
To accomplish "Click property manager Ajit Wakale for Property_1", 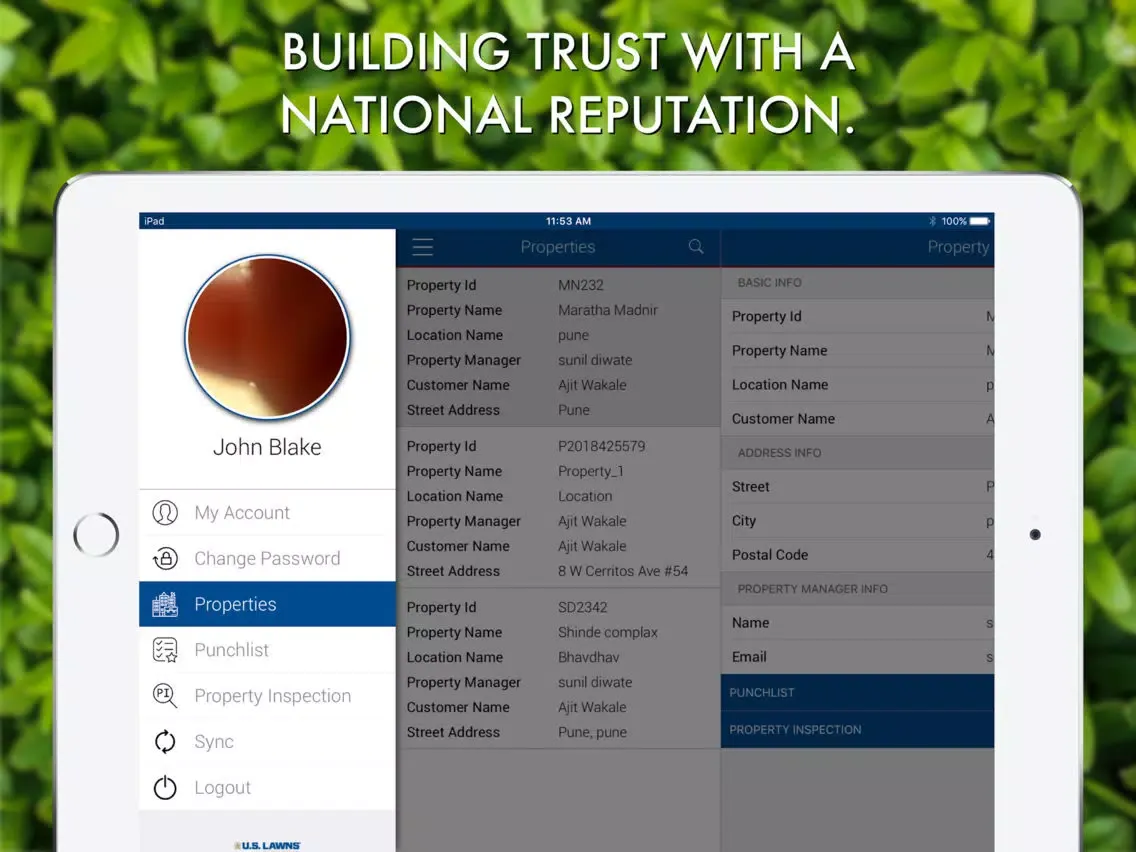I will [x=592, y=522].
